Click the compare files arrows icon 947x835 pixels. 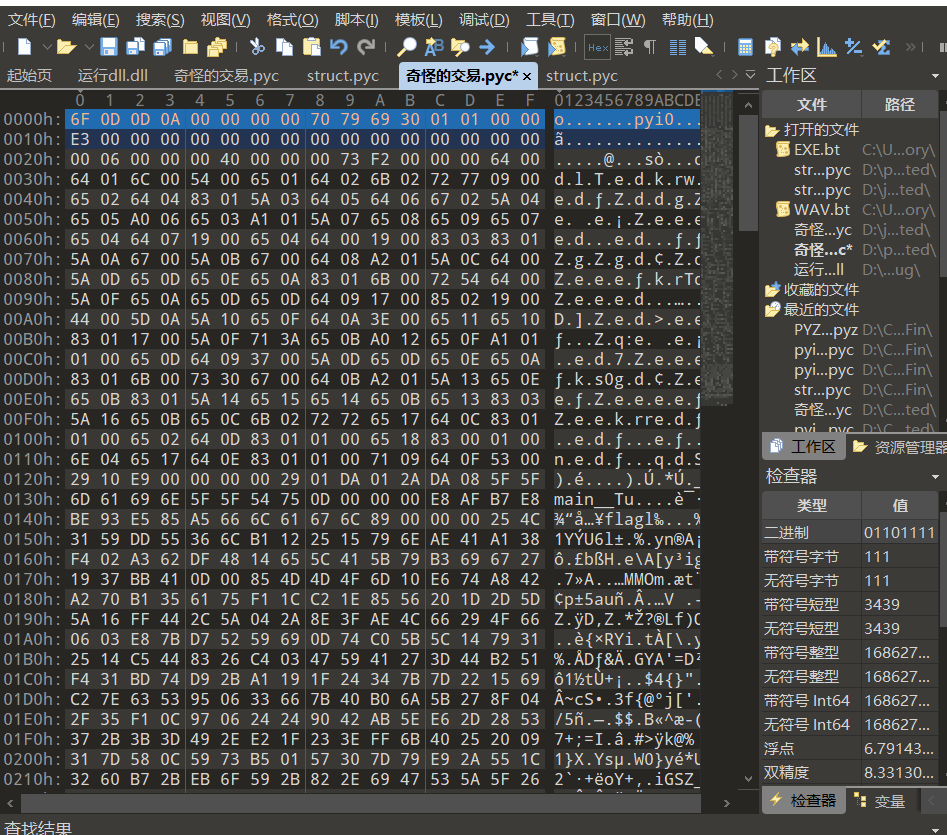pos(800,46)
